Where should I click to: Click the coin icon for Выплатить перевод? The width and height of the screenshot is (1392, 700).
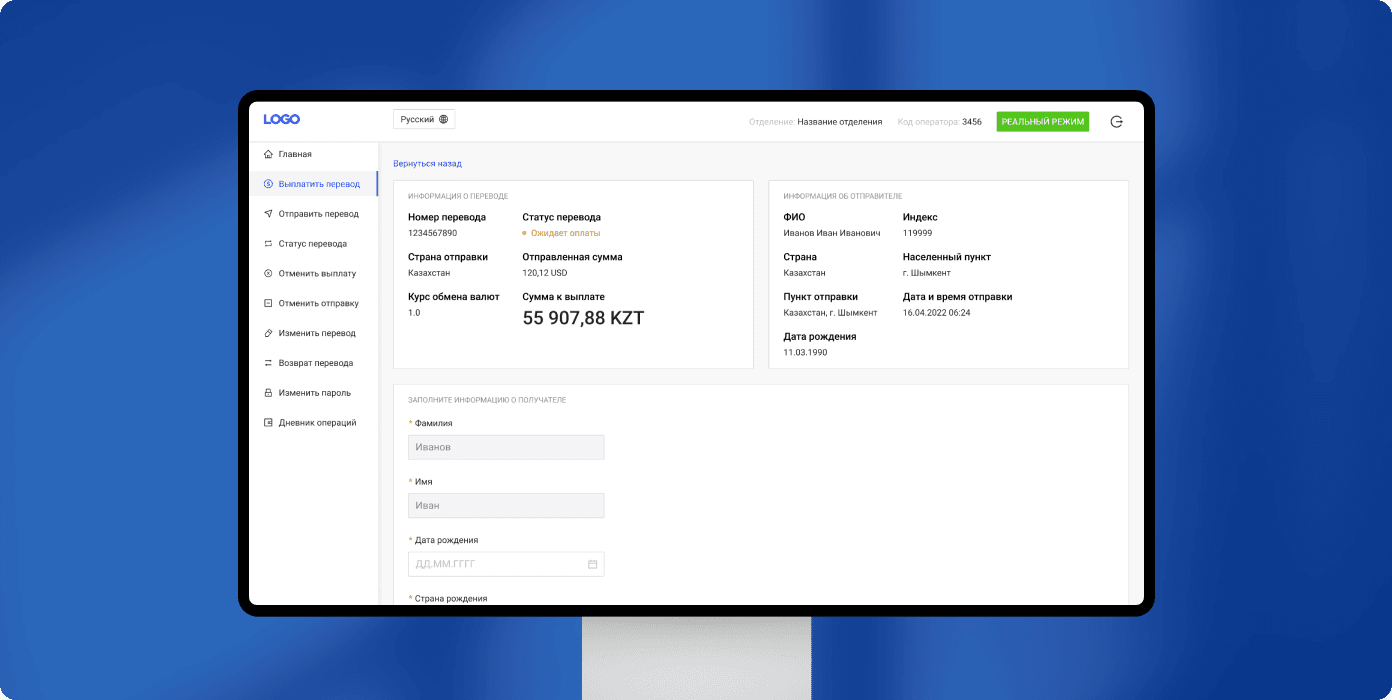[x=268, y=184]
